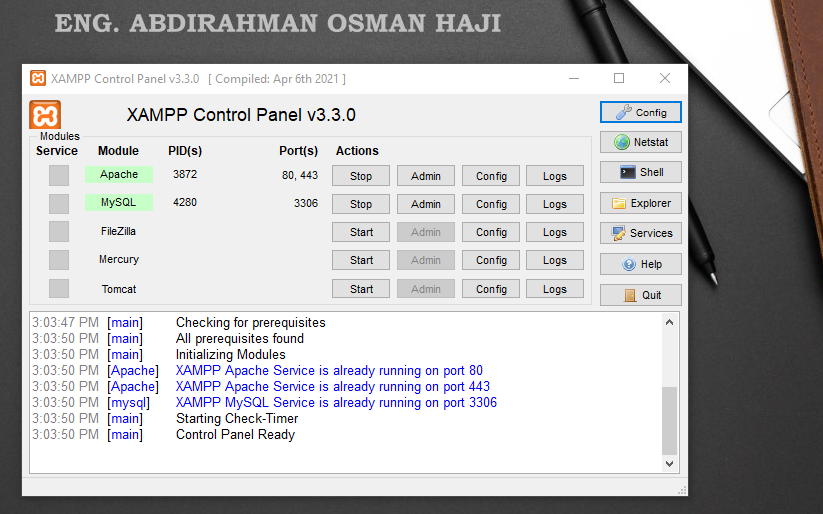
Task: Open Tomcat Logs menu
Action: pyautogui.click(x=555, y=289)
